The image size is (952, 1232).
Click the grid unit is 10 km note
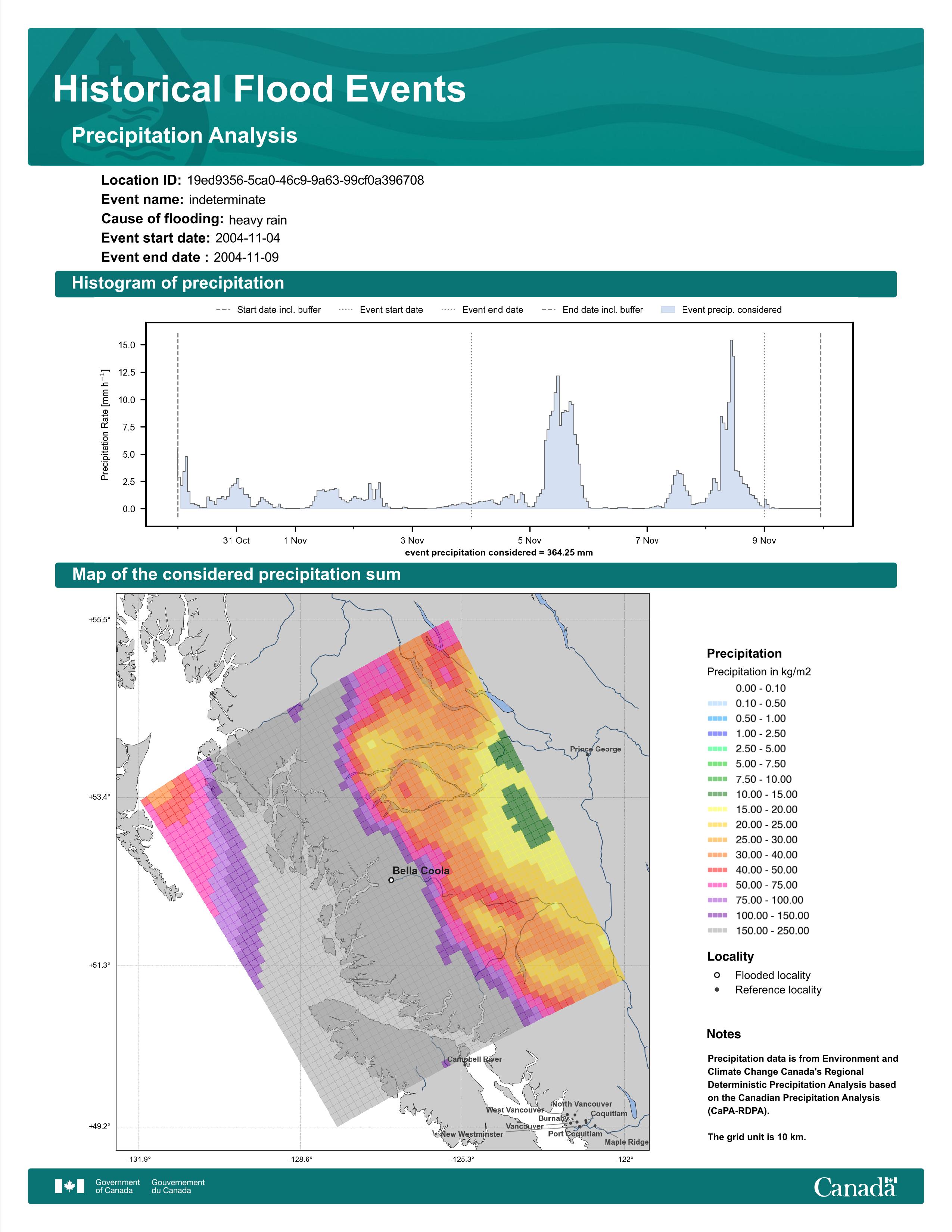point(757,1137)
